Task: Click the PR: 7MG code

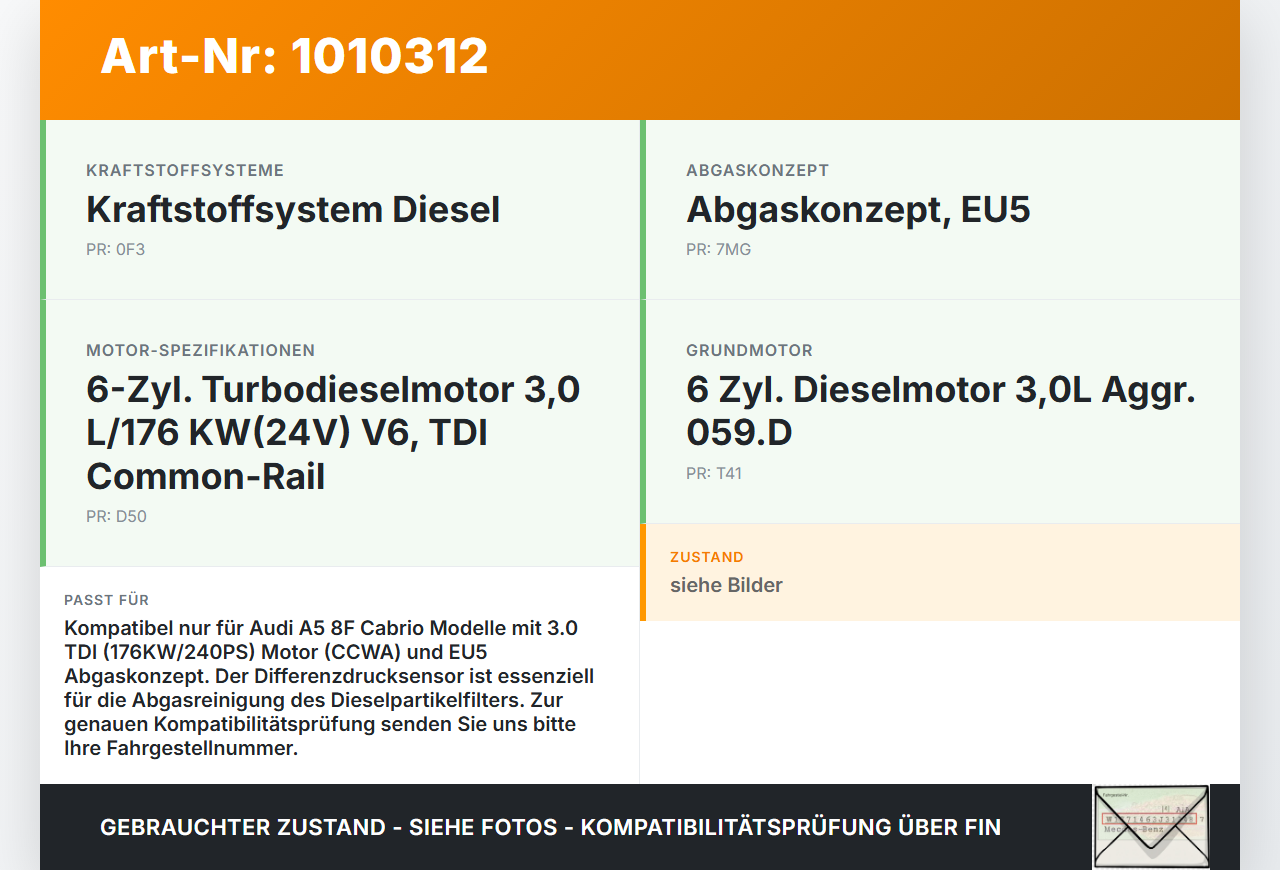Action: [718, 248]
